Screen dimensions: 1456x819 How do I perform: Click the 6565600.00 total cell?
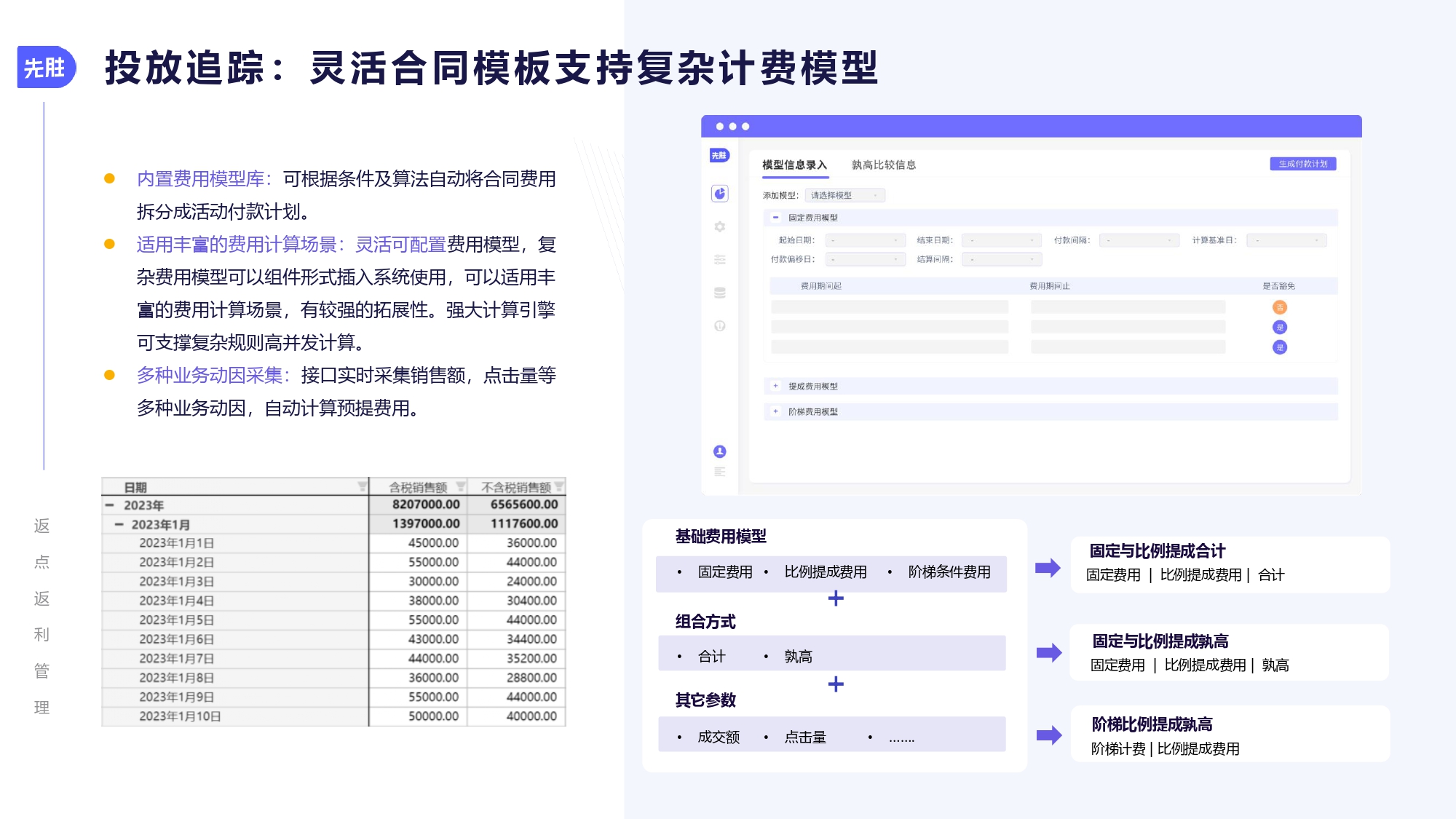[x=516, y=505]
